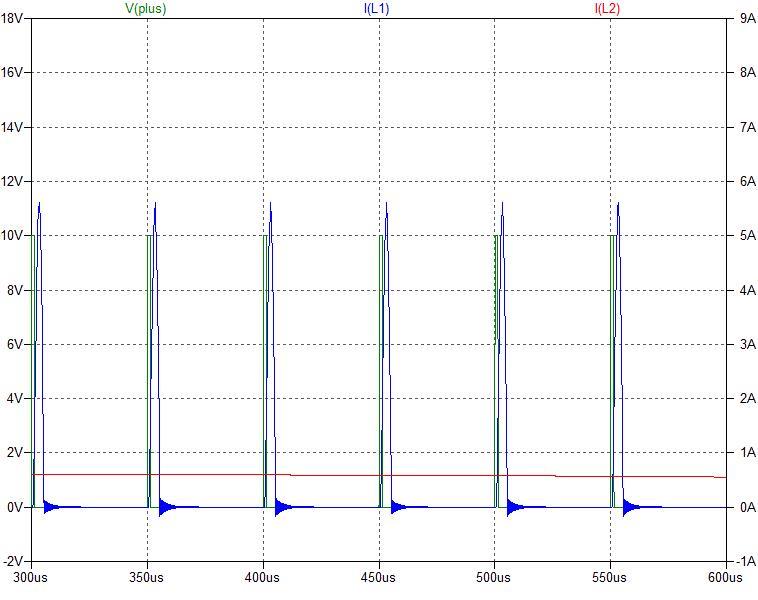Click the V(plus) trace label
Viewport: 758px width, 600px height.
pos(146,9)
